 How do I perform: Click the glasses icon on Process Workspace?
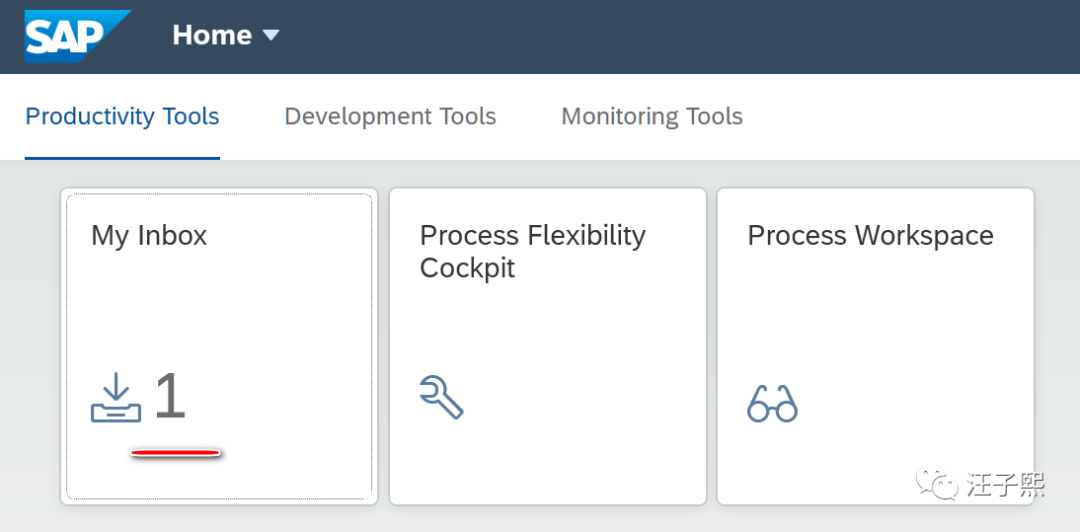[x=772, y=403]
